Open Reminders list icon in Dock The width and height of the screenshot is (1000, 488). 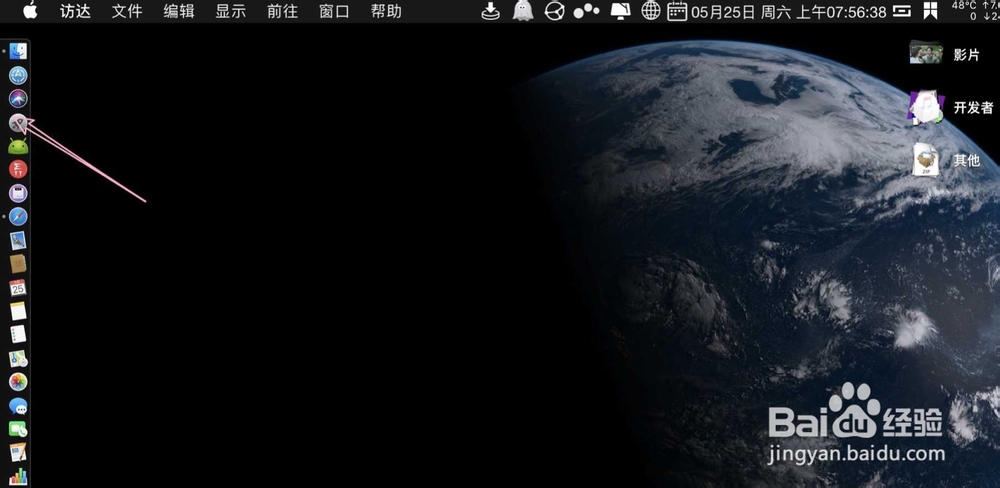click(18, 334)
